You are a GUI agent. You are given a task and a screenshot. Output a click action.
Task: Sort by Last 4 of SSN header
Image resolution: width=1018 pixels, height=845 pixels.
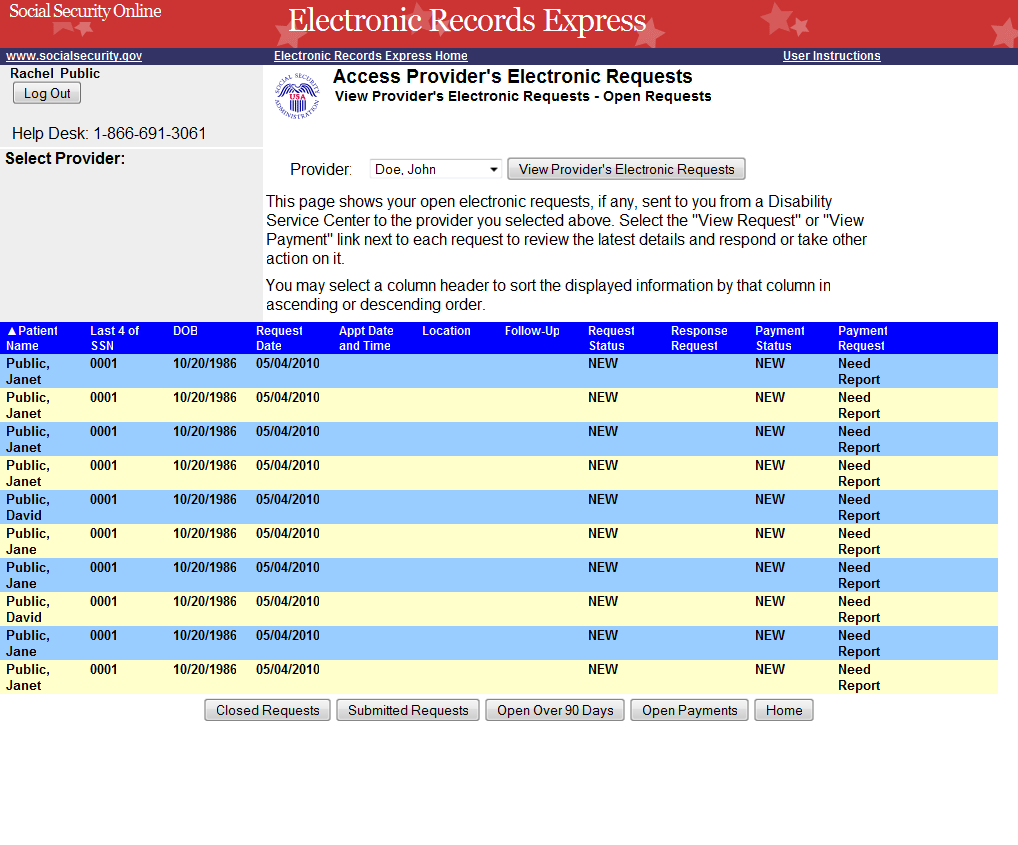(x=115, y=338)
